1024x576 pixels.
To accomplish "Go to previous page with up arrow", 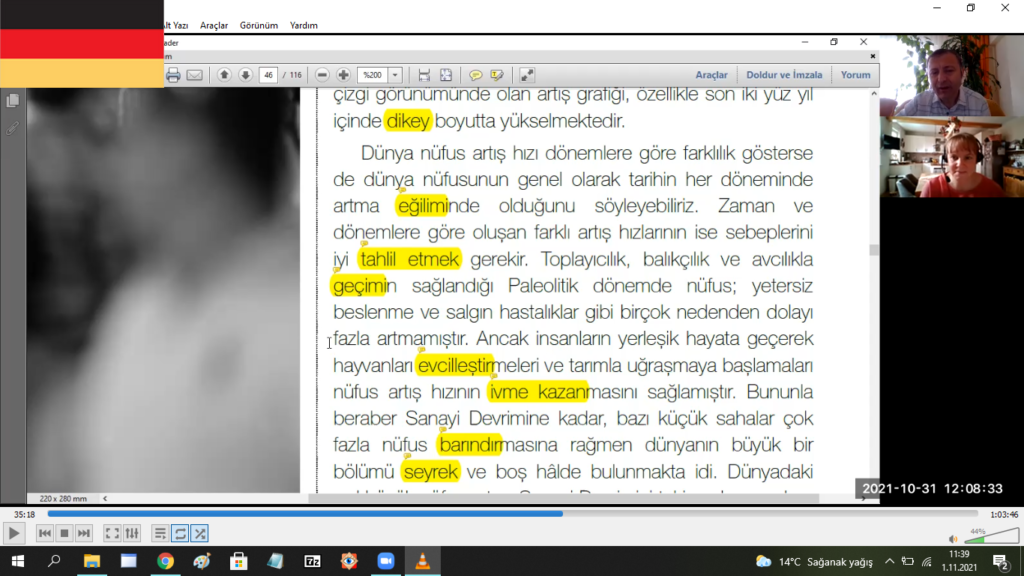I will point(224,75).
